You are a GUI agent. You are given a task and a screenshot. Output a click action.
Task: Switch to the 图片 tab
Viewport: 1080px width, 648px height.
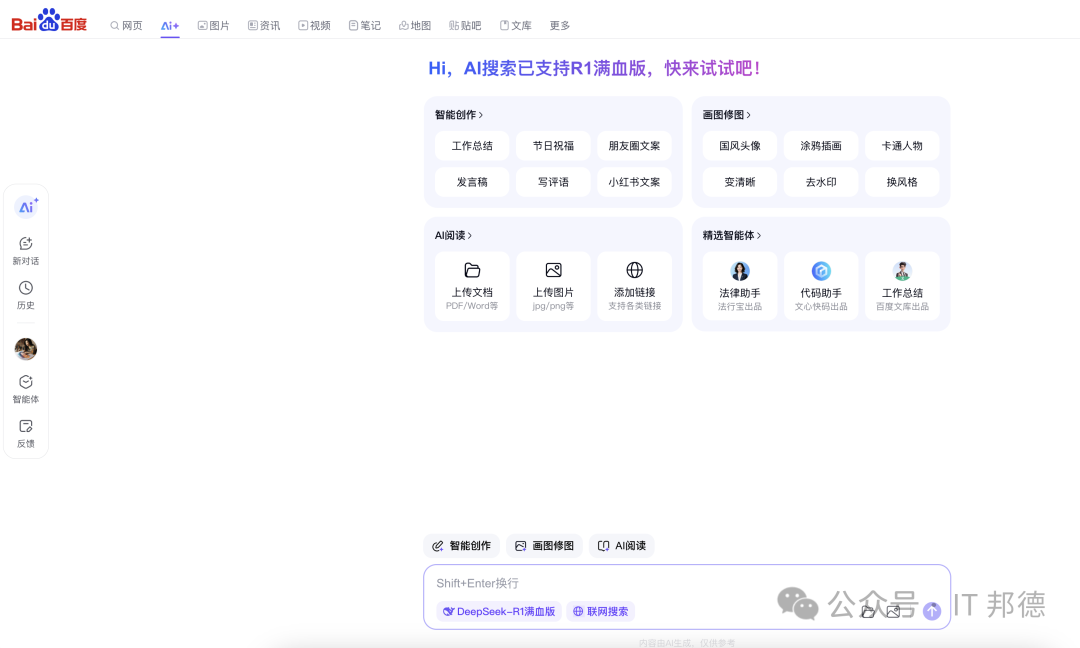(214, 25)
